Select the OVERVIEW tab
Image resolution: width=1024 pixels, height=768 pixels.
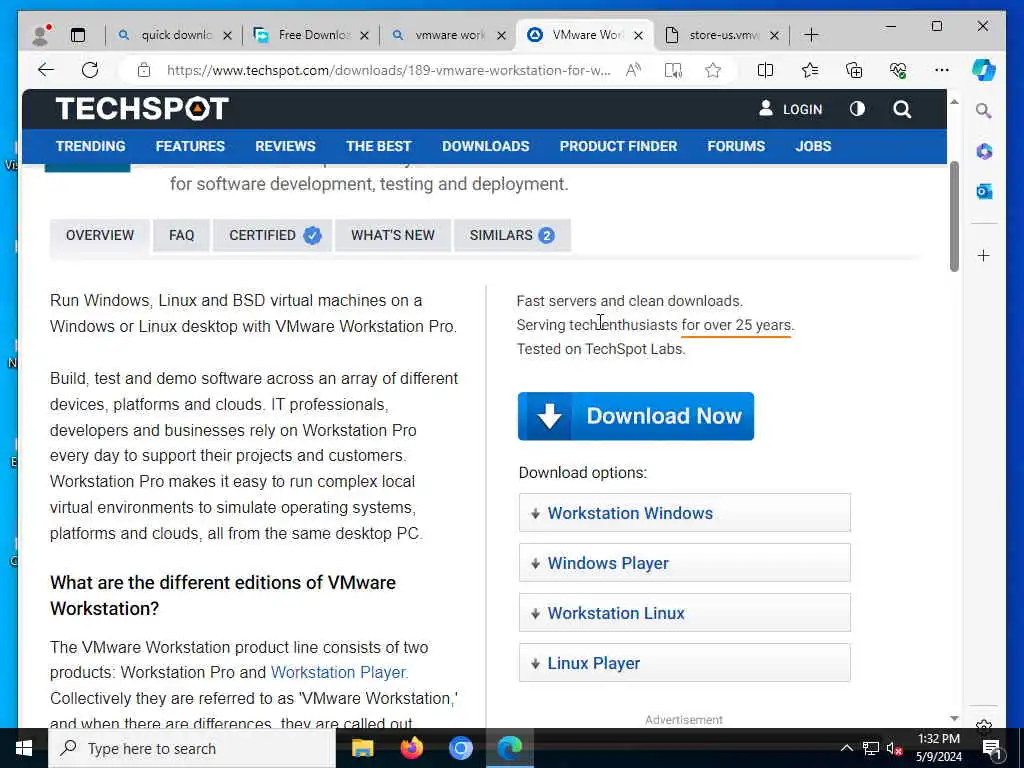pos(100,235)
